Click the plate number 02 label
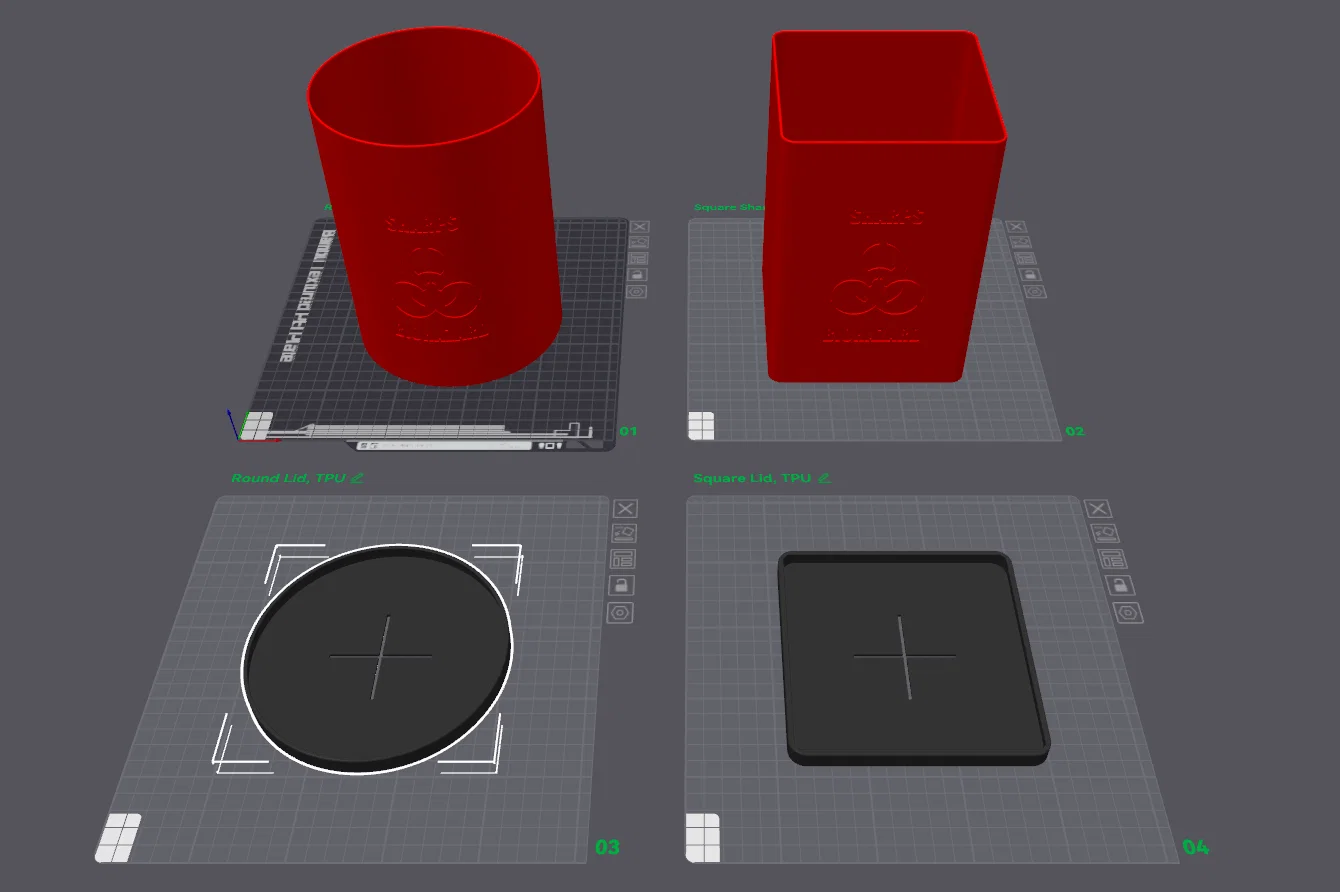This screenshot has width=1340, height=892. (x=1075, y=431)
